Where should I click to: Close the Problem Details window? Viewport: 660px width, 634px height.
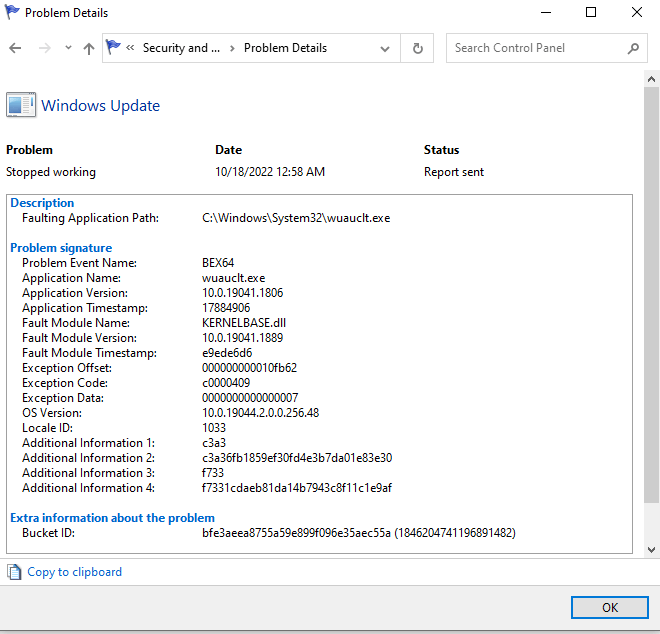pyautogui.click(x=637, y=13)
